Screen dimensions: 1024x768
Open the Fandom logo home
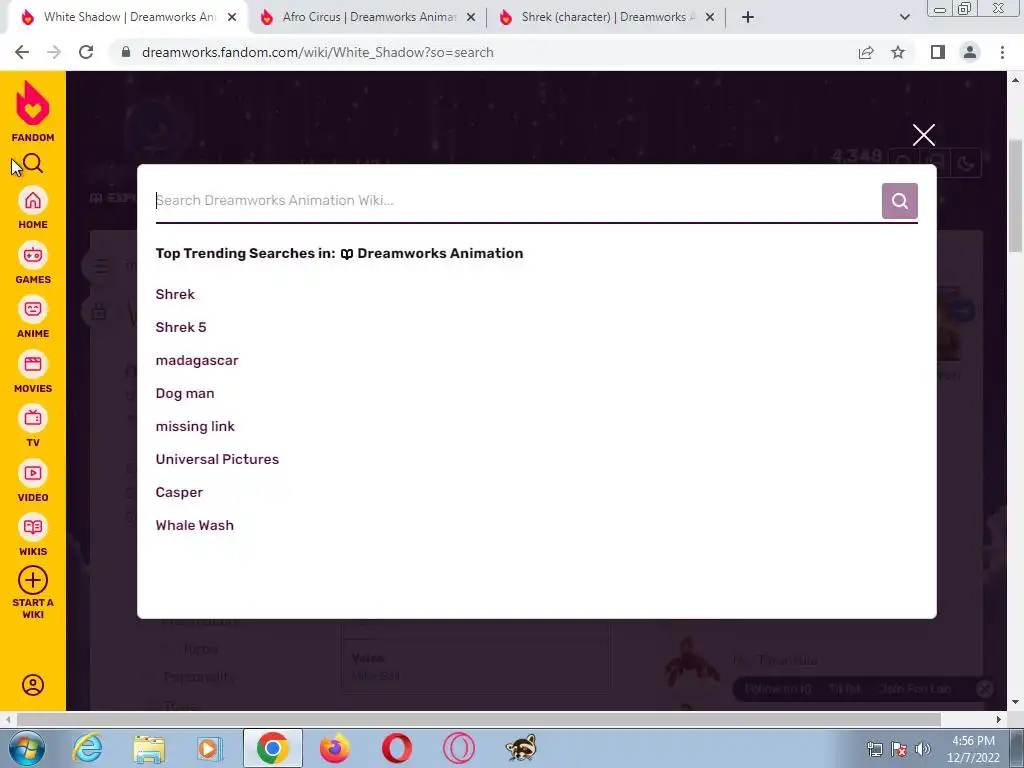pyautogui.click(x=33, y=111)
